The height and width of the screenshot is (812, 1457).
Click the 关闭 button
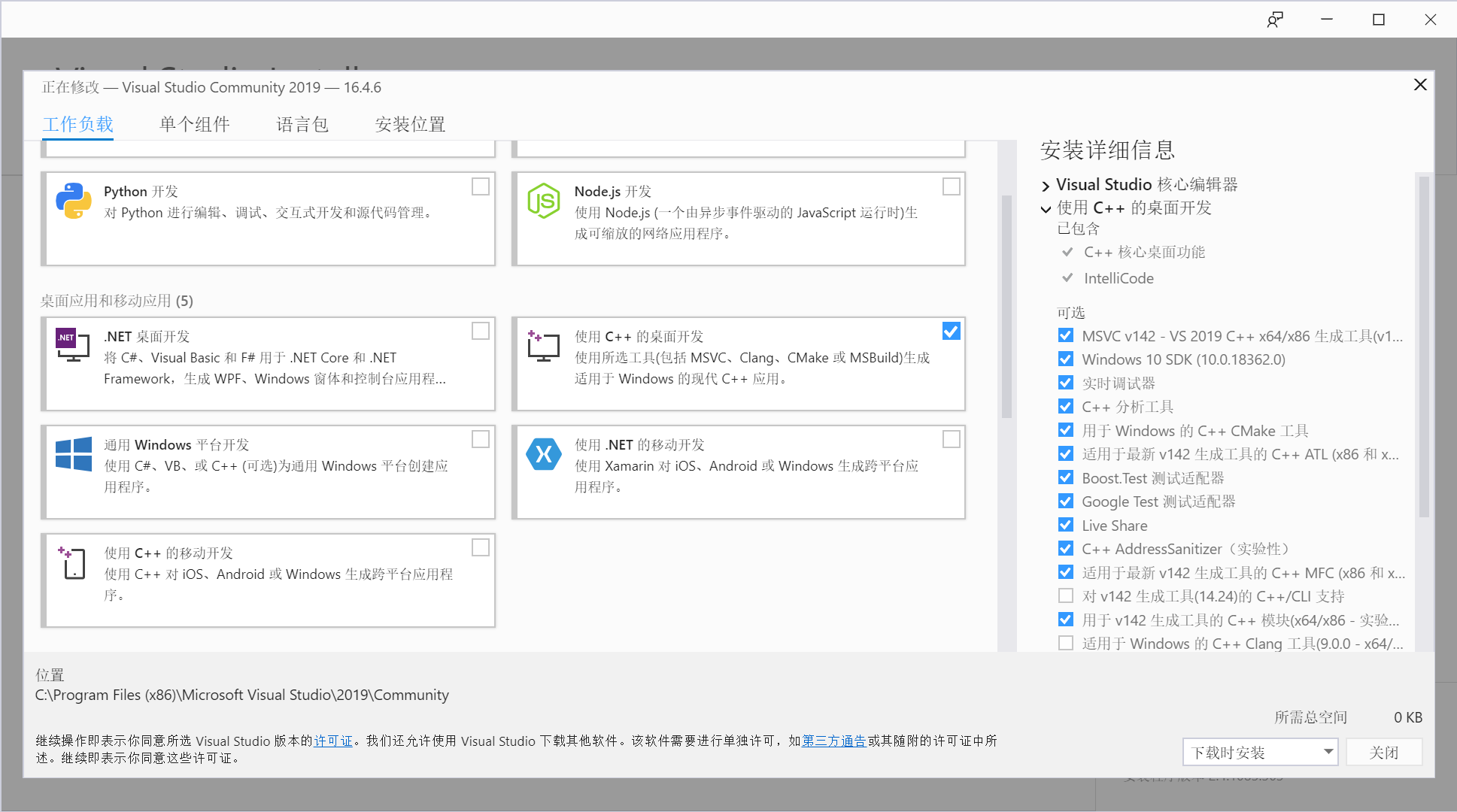click(x=1384, y=752)
